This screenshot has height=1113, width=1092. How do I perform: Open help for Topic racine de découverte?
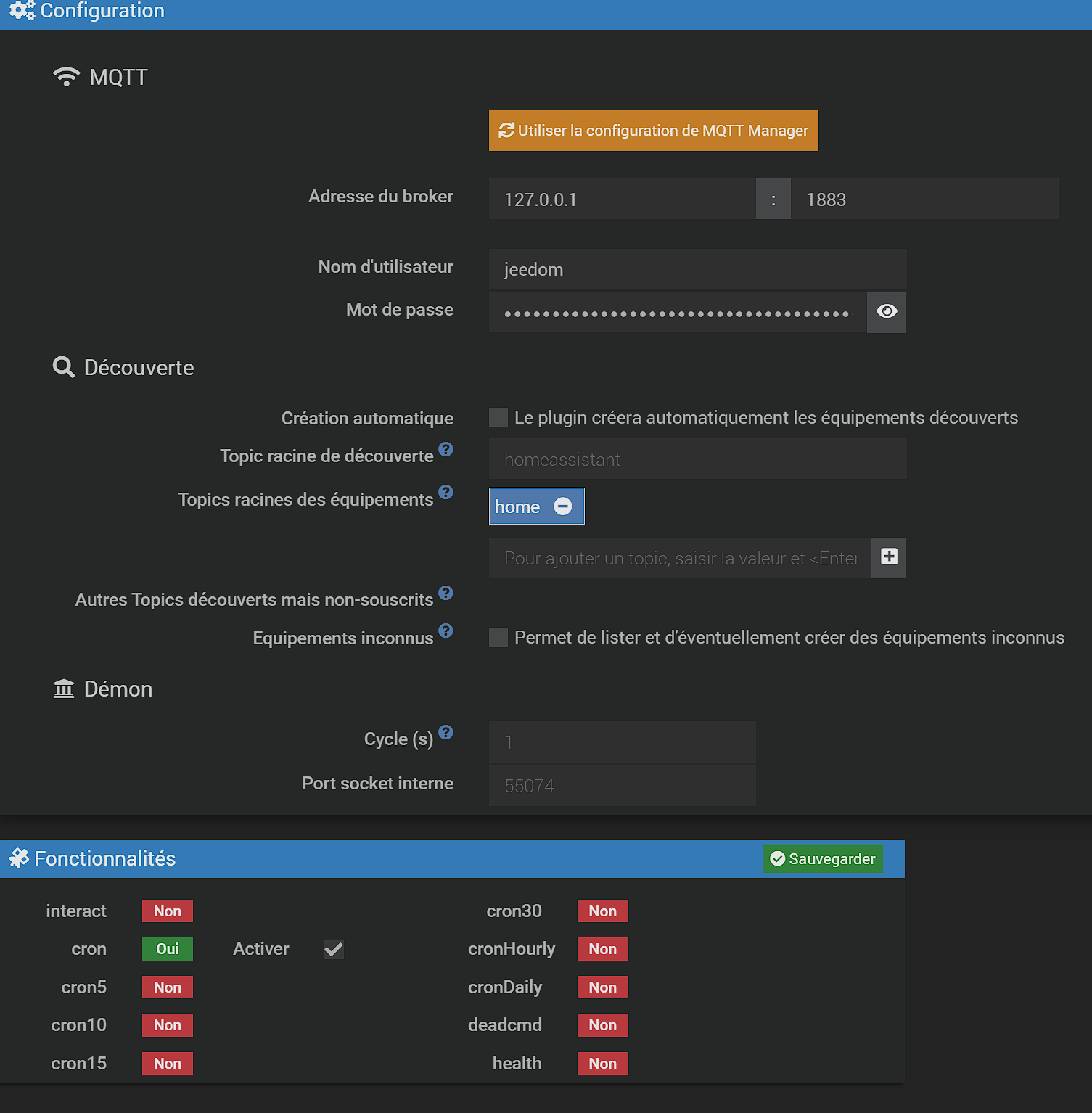[x=446, y=448]
